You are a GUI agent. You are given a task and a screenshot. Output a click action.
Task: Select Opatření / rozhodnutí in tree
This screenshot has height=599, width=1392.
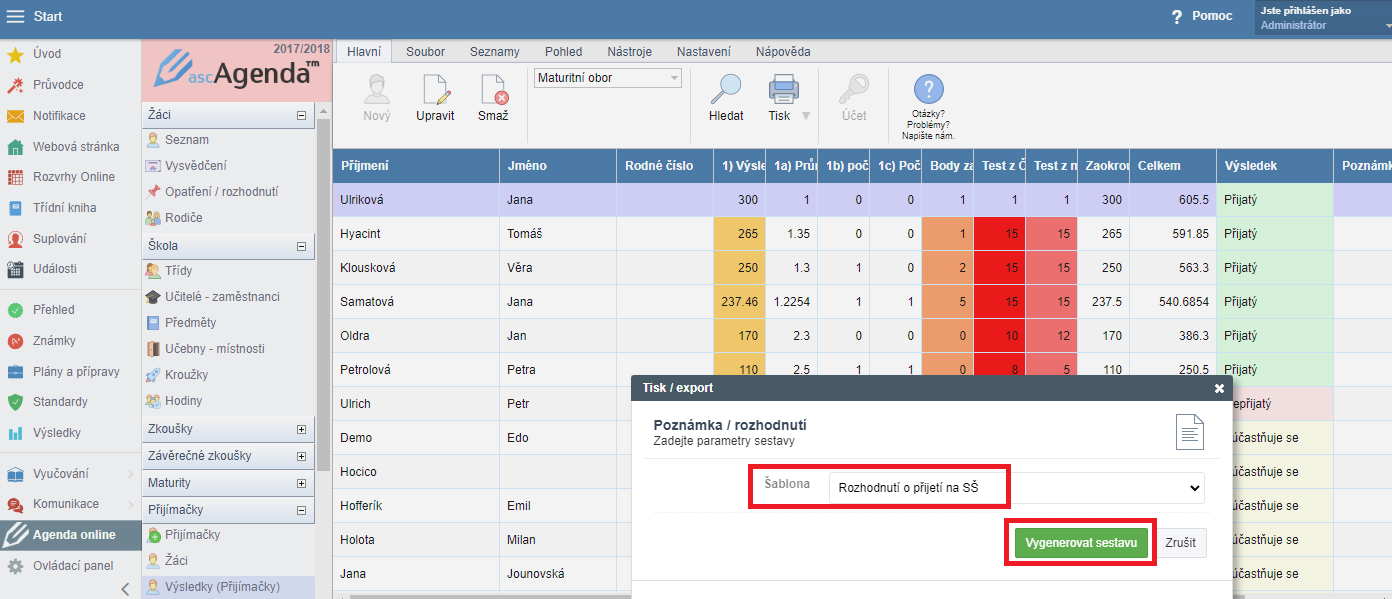(221, 192)
